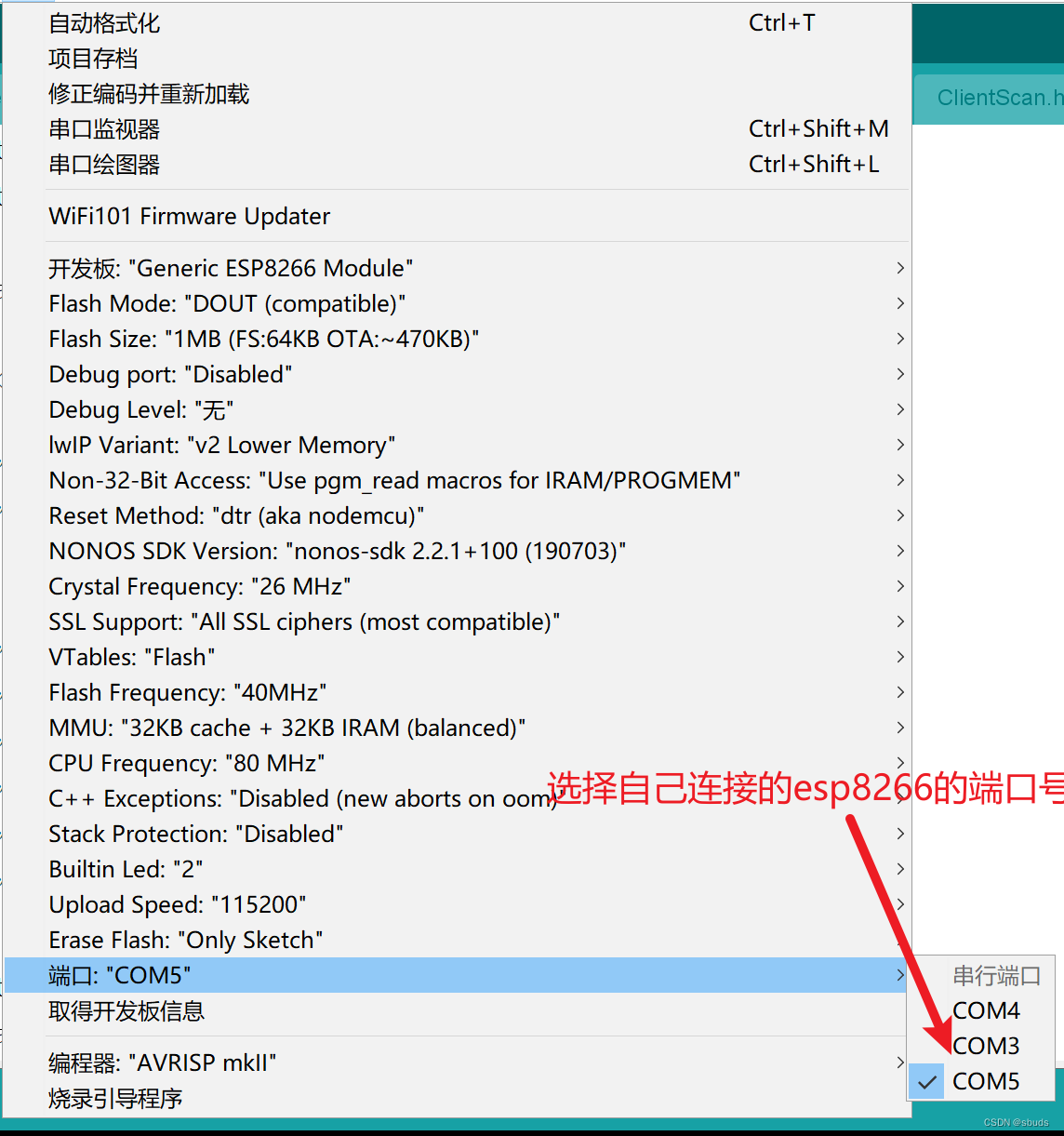The image size is (1064, 1136).
Task: Open the 串口绘图器 serial plotter
Action: point(104,165)
